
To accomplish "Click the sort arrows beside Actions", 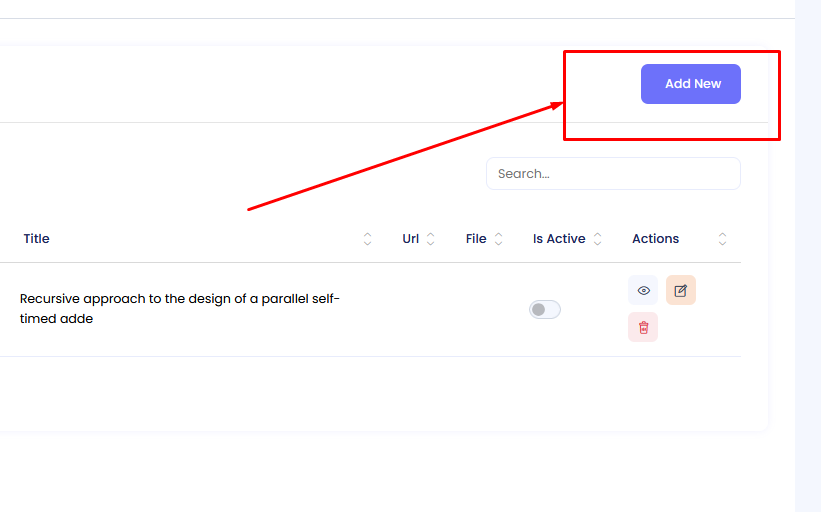I will point(723,239).
